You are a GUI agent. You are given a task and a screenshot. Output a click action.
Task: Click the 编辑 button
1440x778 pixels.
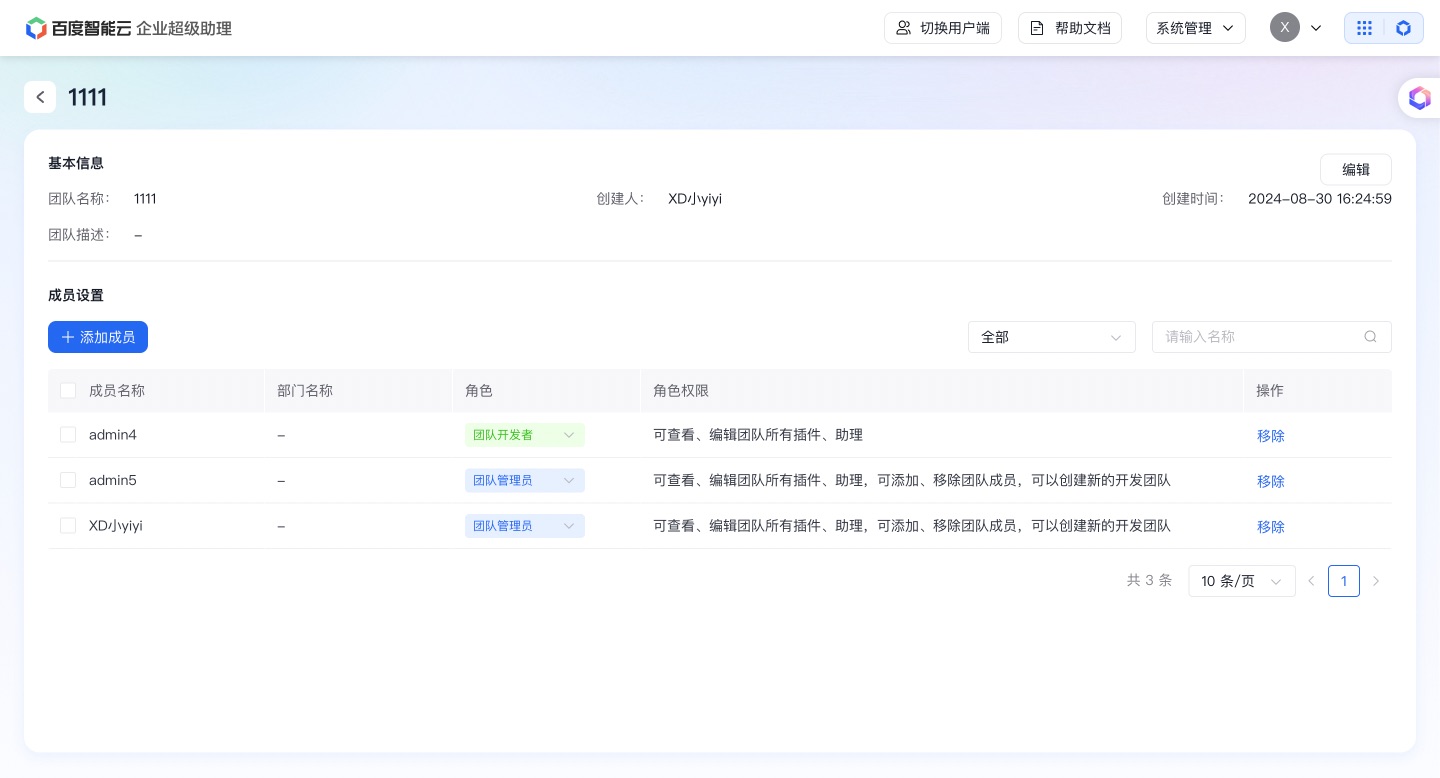[x=1356, y=170]
